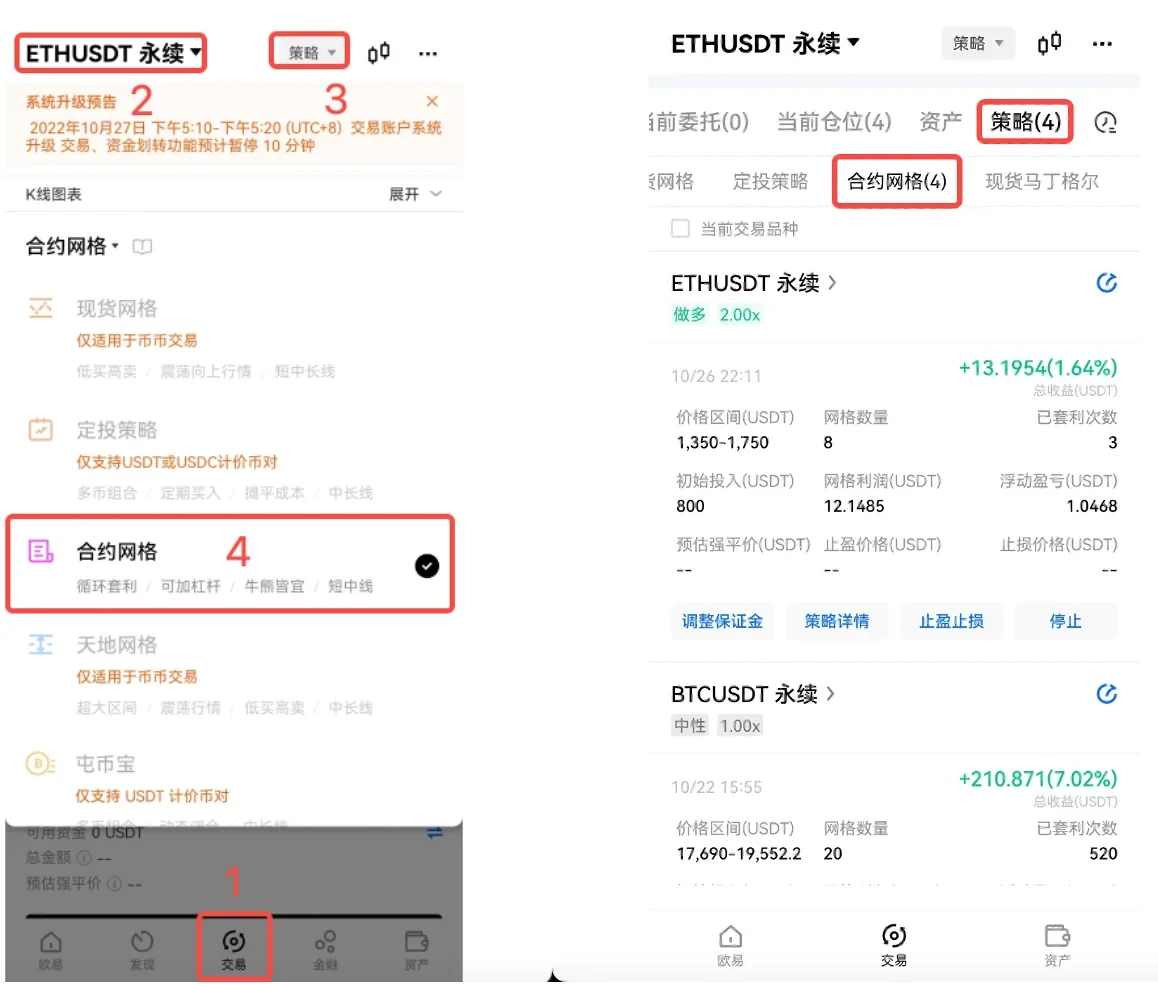Switch to the 当前仓位(4) tab
Viewport: 1158px width, 984px height.
[x=833, y=122]
